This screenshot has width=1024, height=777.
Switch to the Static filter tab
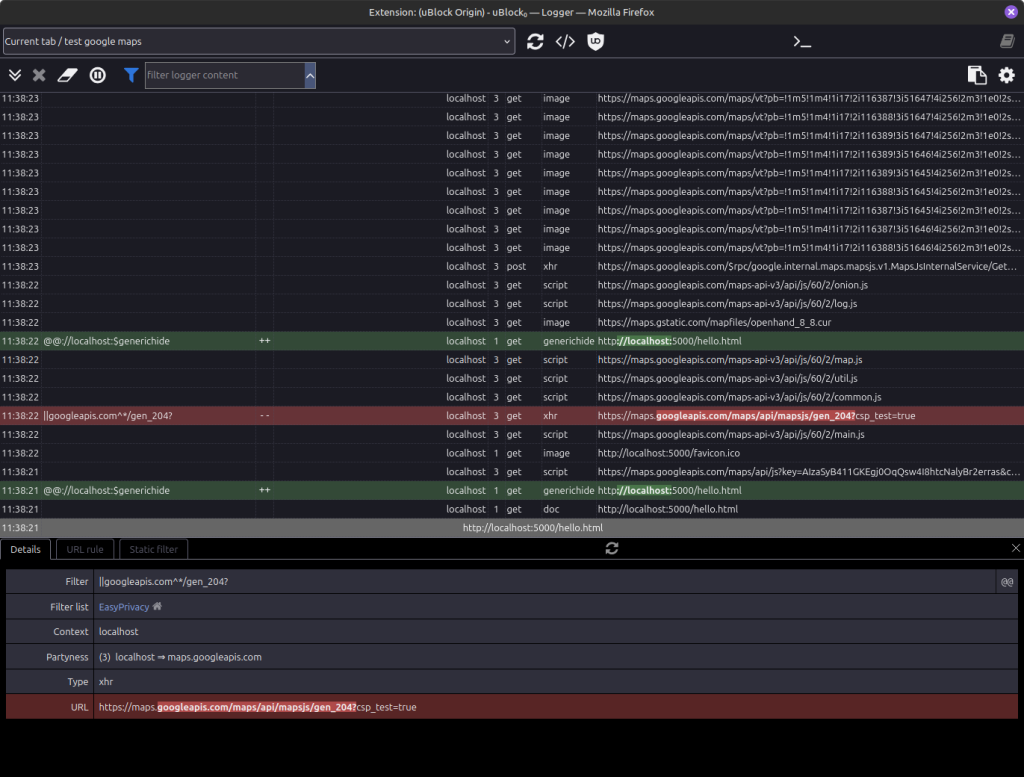(x=154, y=549)
